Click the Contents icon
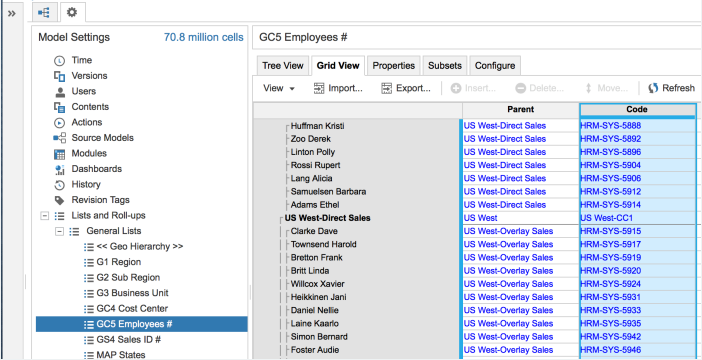The height and width of the screenshot is (360, 702). click(60, 107)
